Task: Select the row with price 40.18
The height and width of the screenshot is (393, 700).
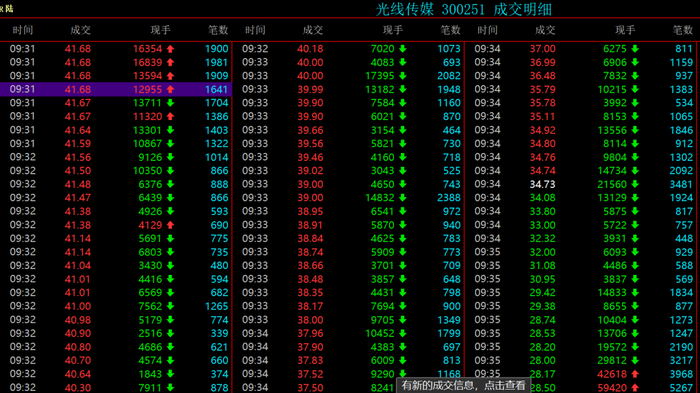Action: 349,49
